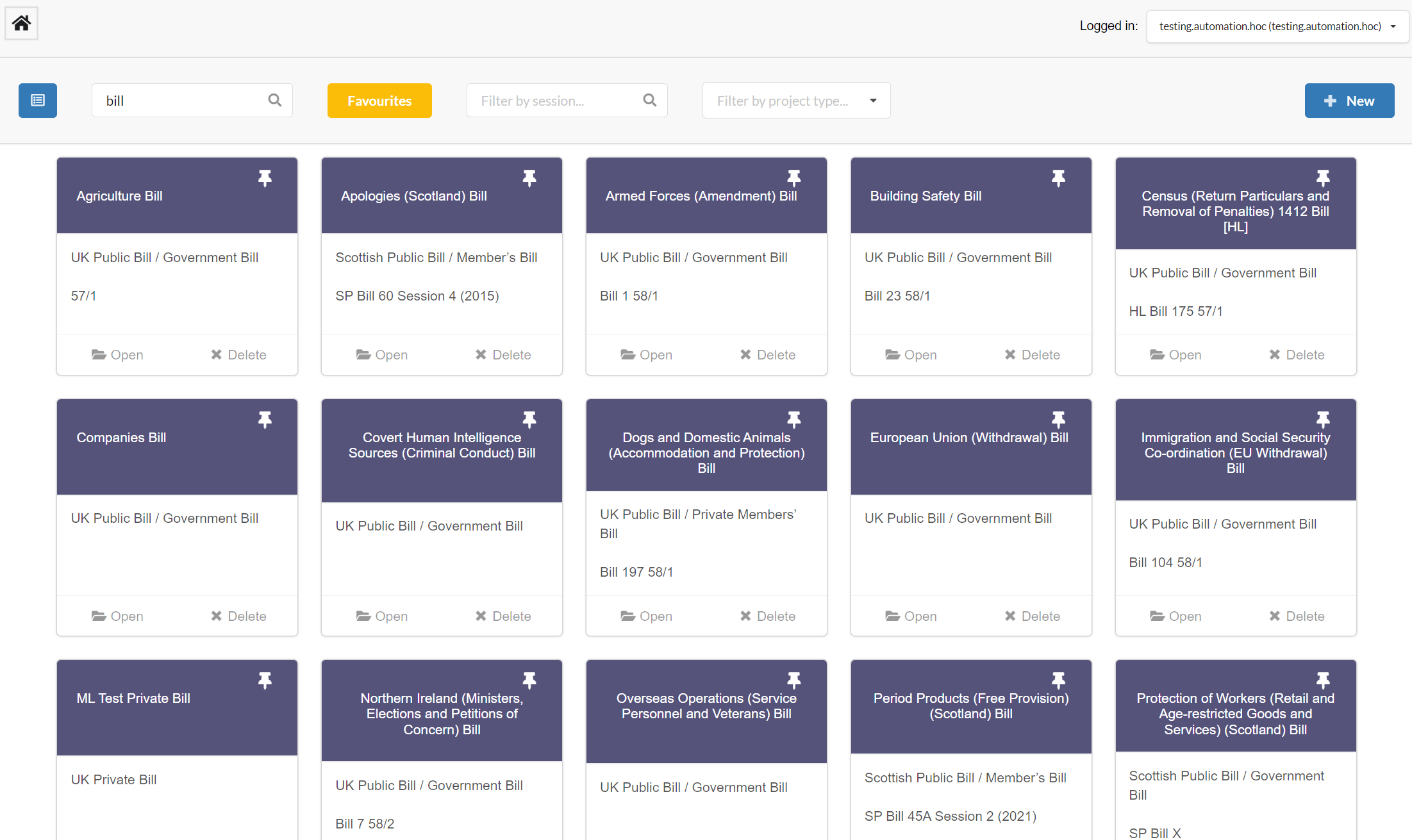Screen dimensions: 1412x840
Task: Open the Building Safety Bill
Action: coord(911,355)
